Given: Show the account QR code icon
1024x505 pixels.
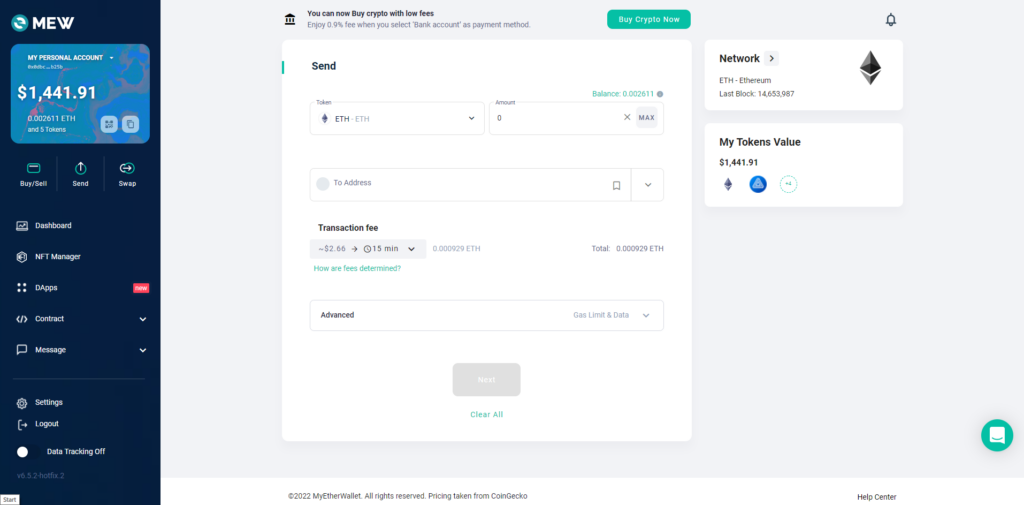Looking at the screenshot, I should point(109,124).
